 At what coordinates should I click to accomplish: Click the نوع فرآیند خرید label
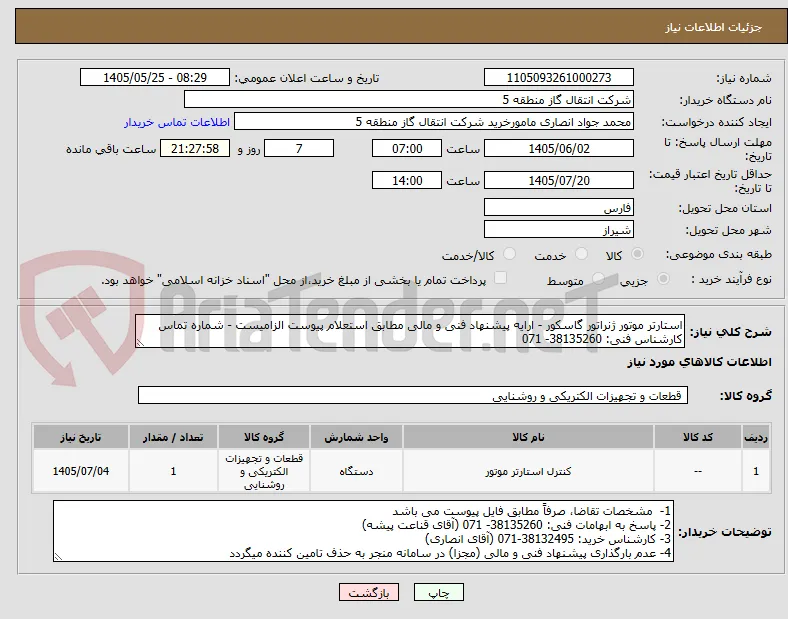pos(731,279)
